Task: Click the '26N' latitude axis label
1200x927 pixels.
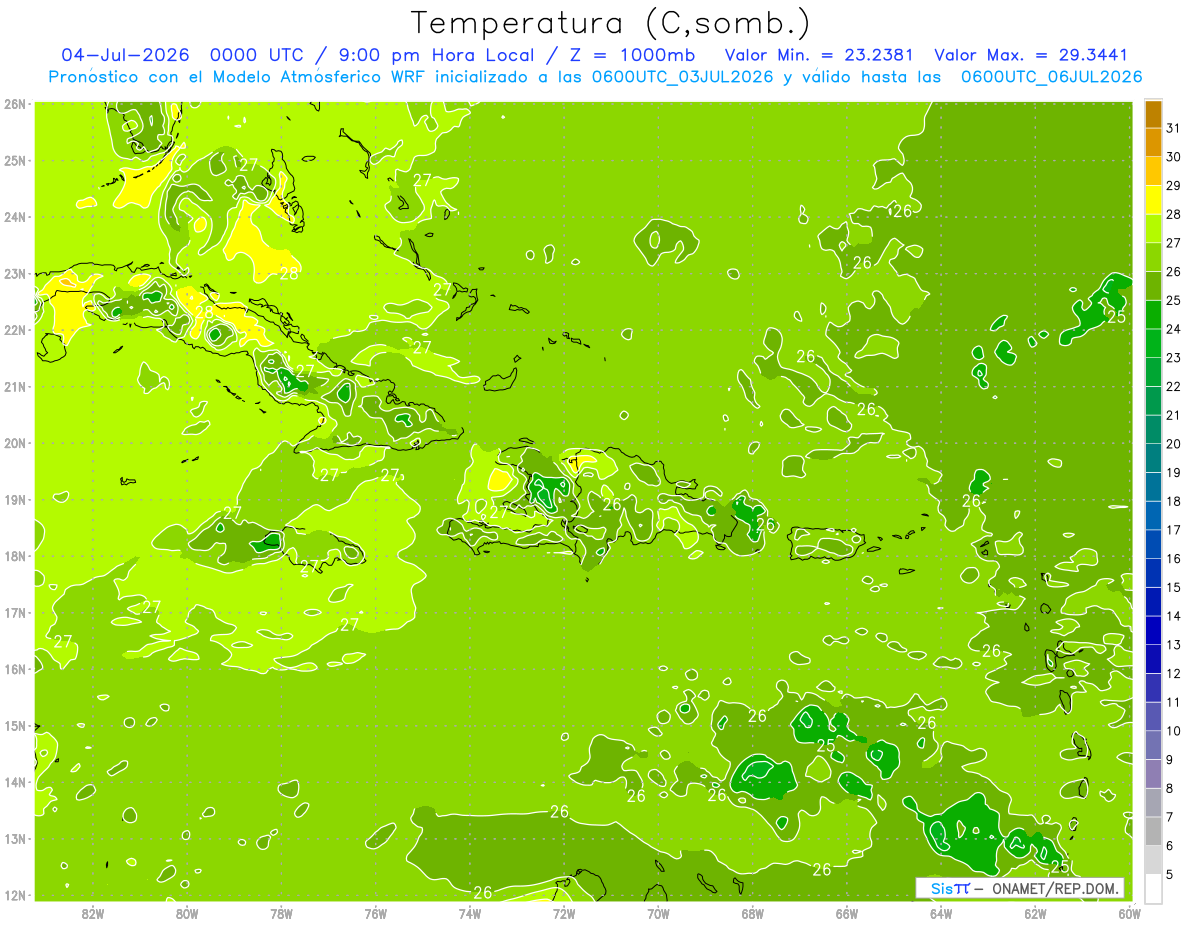Action: pyautogui.click(x=15, y=104)
